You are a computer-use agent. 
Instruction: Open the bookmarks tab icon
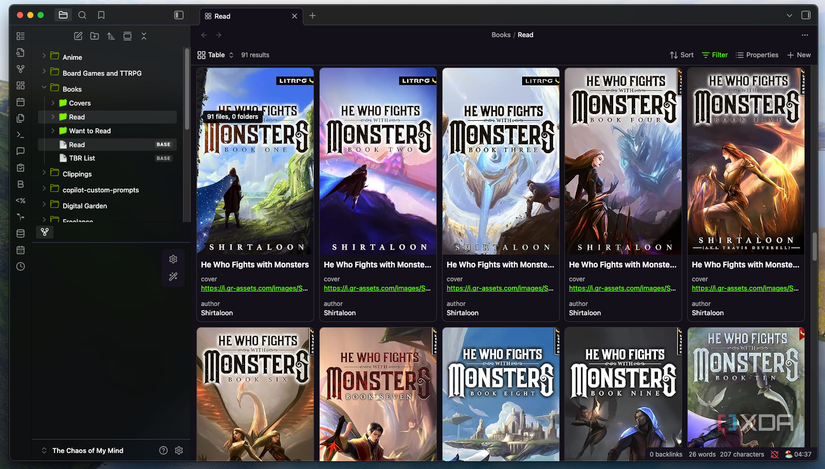click(101, 15)
